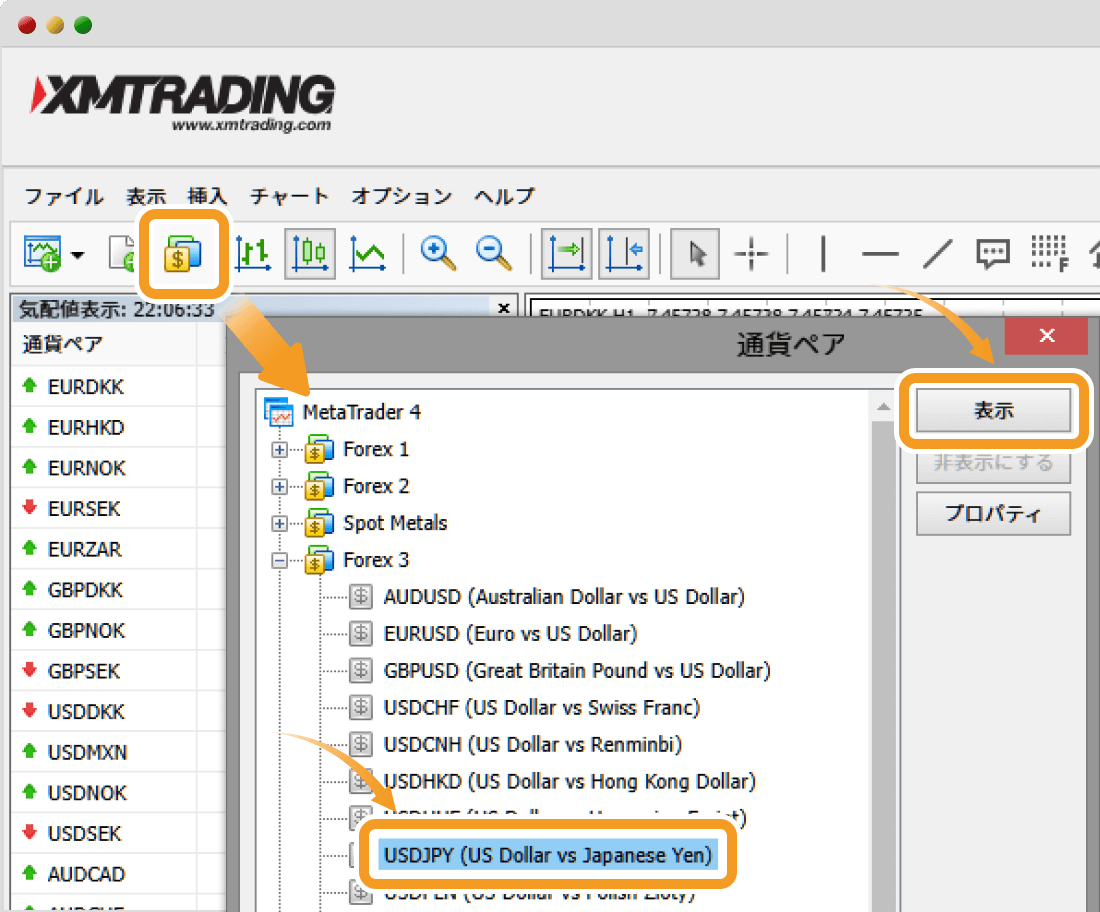The width and height of the screenshot is (1100, 912).
Task: Expand the Forex 1 group
Action: [x=279, y=450]
